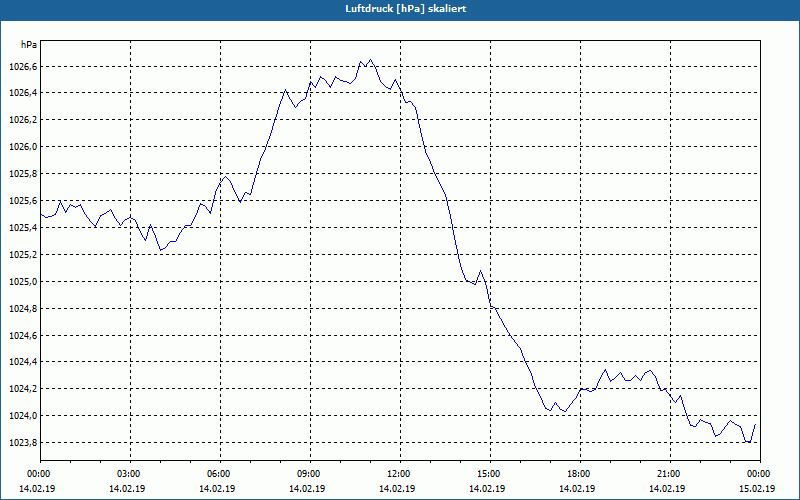Select the 06:00 time label
800x500 pixels.
(220, 474)
